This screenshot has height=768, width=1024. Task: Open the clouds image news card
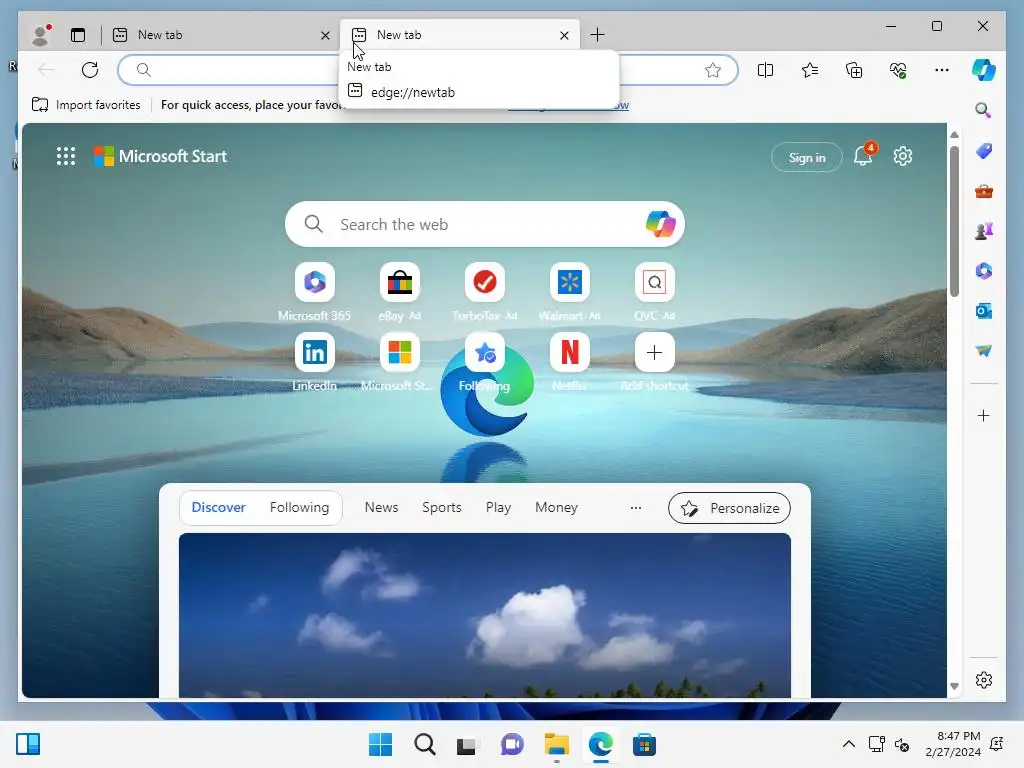click(485, 615)
